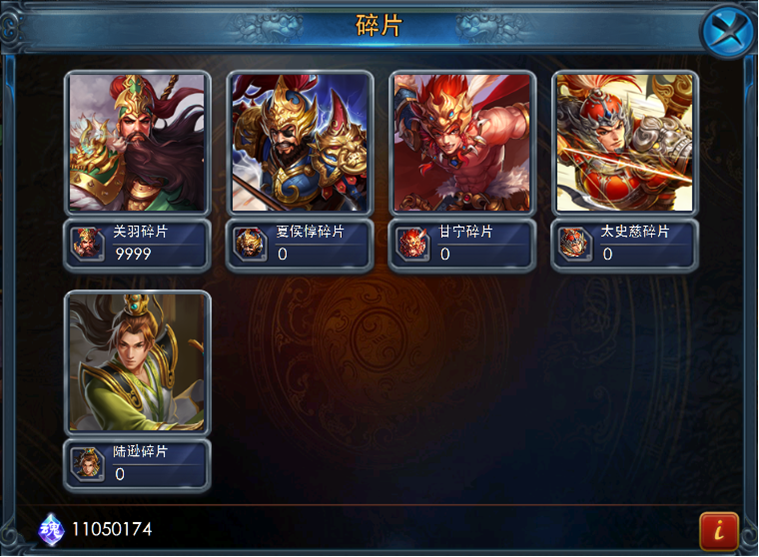Click the 夏侯惇碎片 label

tap(310, 231)
